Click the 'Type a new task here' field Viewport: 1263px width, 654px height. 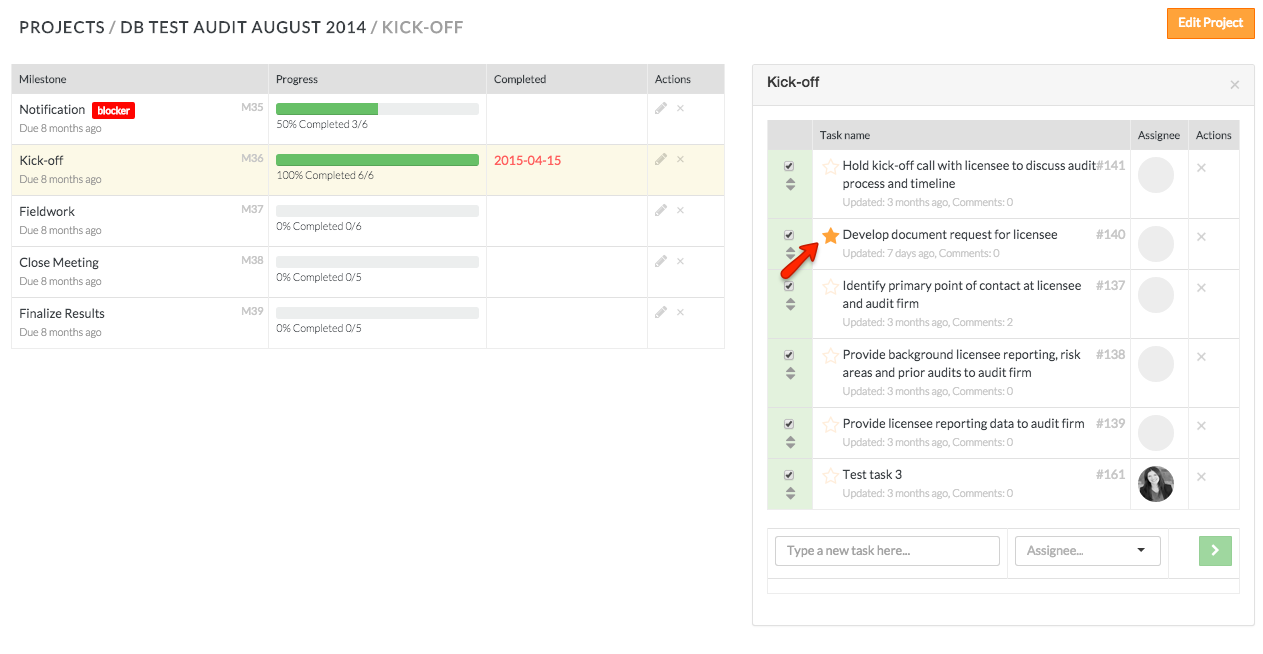tap(887, 551)
